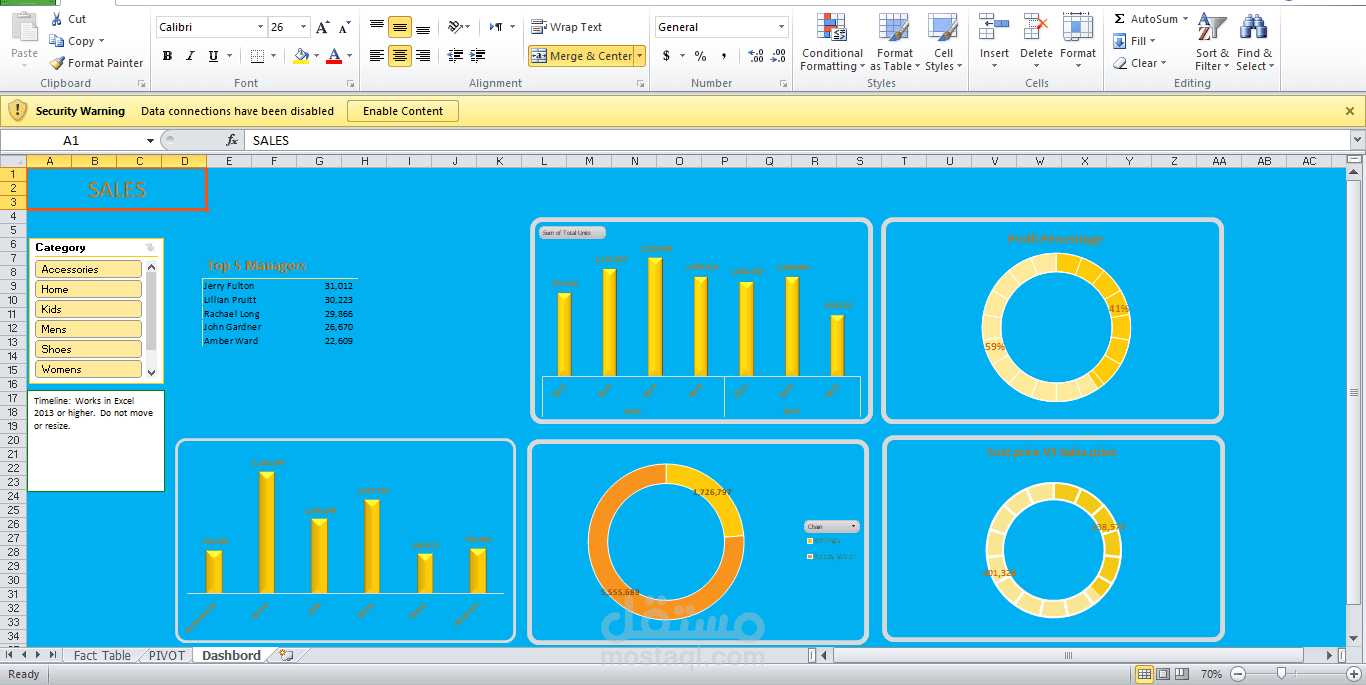The image size is (1366, 685).
Task: Click Enable Content in security warning
Action: 402,111
